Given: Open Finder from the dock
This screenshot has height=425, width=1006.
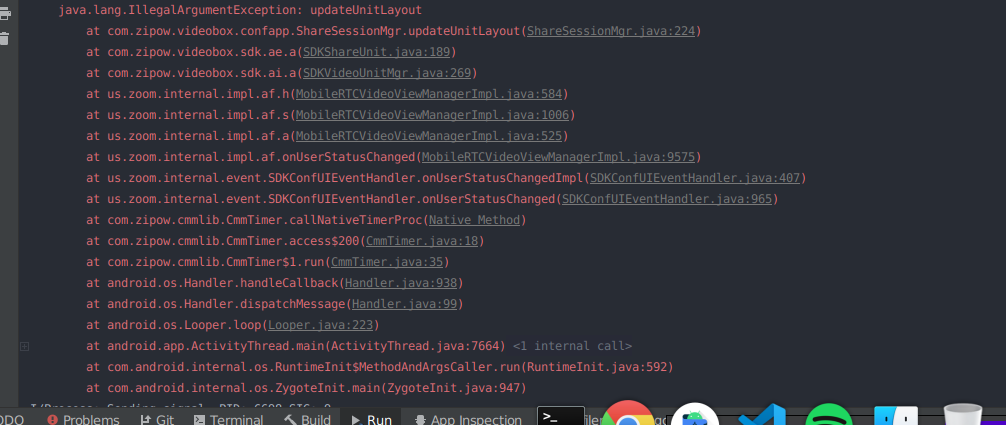Looking at the screenshot, I should click(x=896, y=415).
